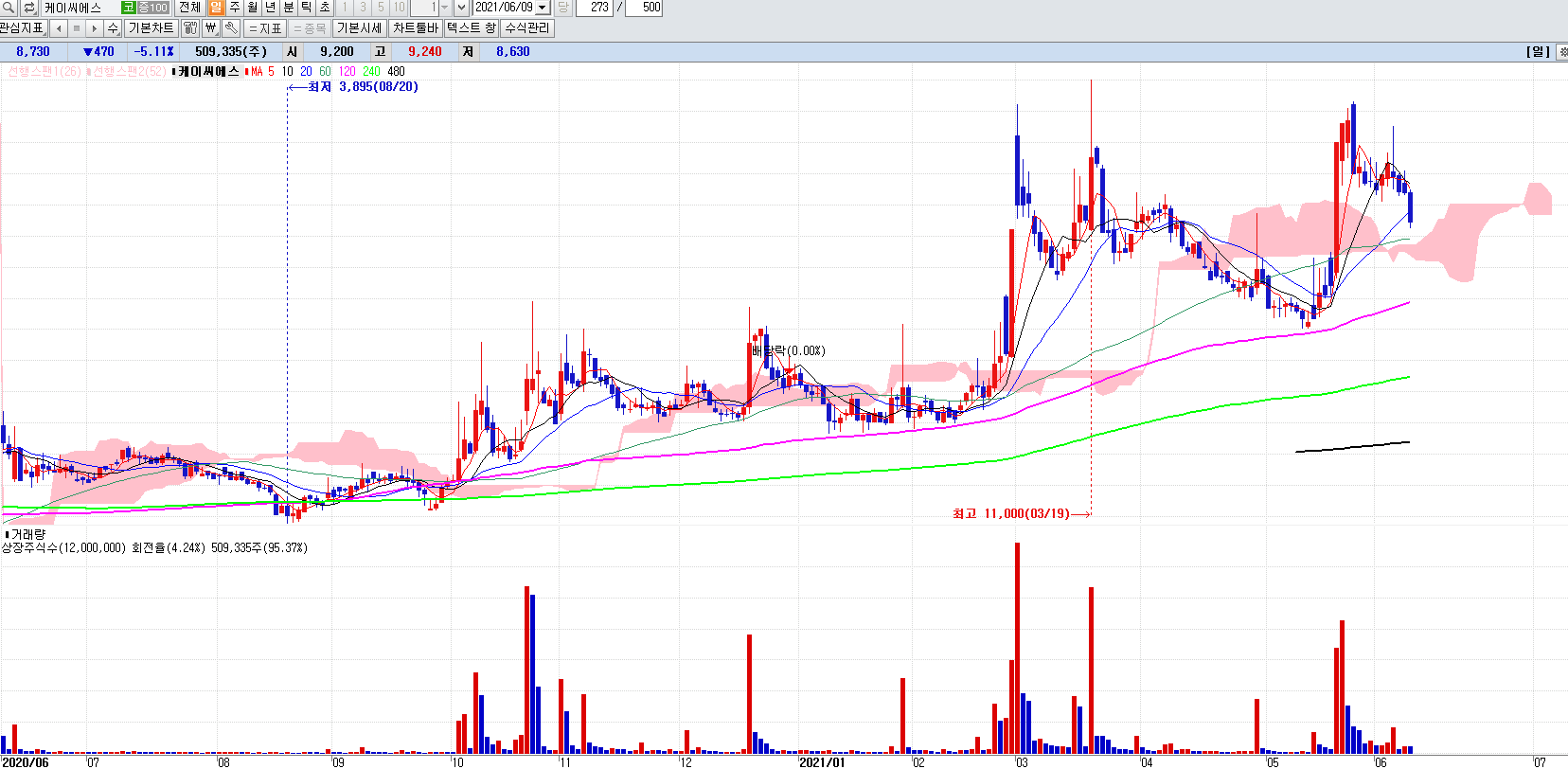
Task: Click the stop square playback button
Action: tap(77, 28)
